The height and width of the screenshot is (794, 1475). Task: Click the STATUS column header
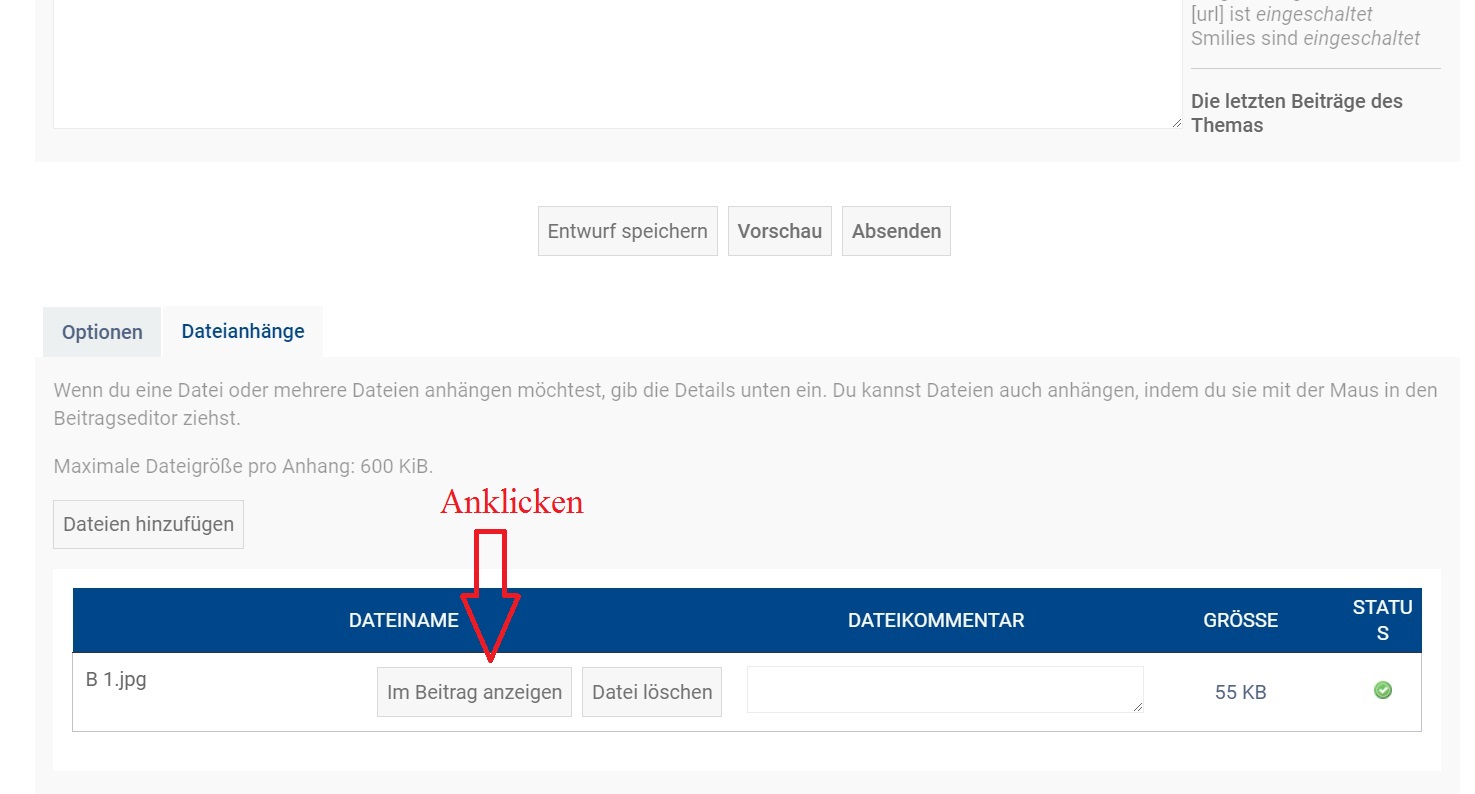(1382, 620)
